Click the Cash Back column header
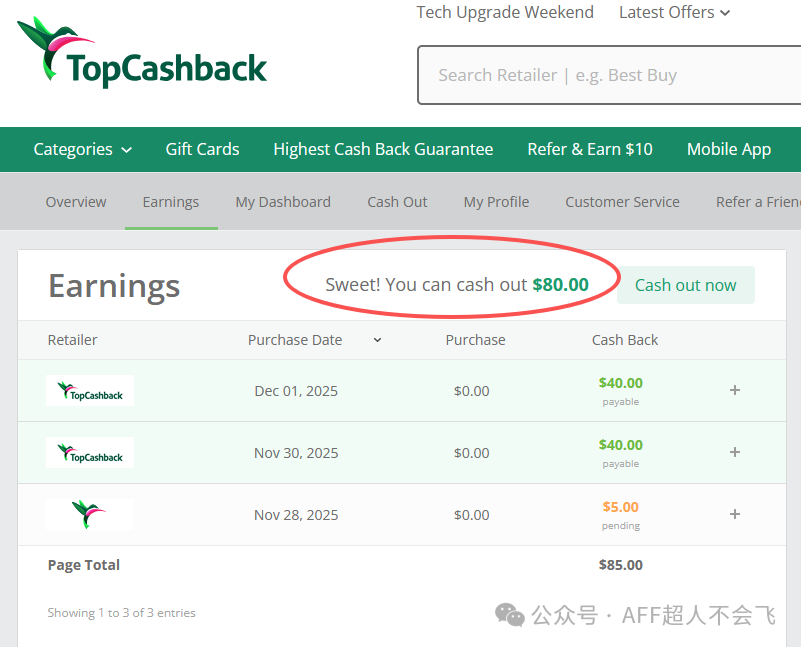Screen dimensions: 801x647 pyautogui.click(x=625, y=340)
